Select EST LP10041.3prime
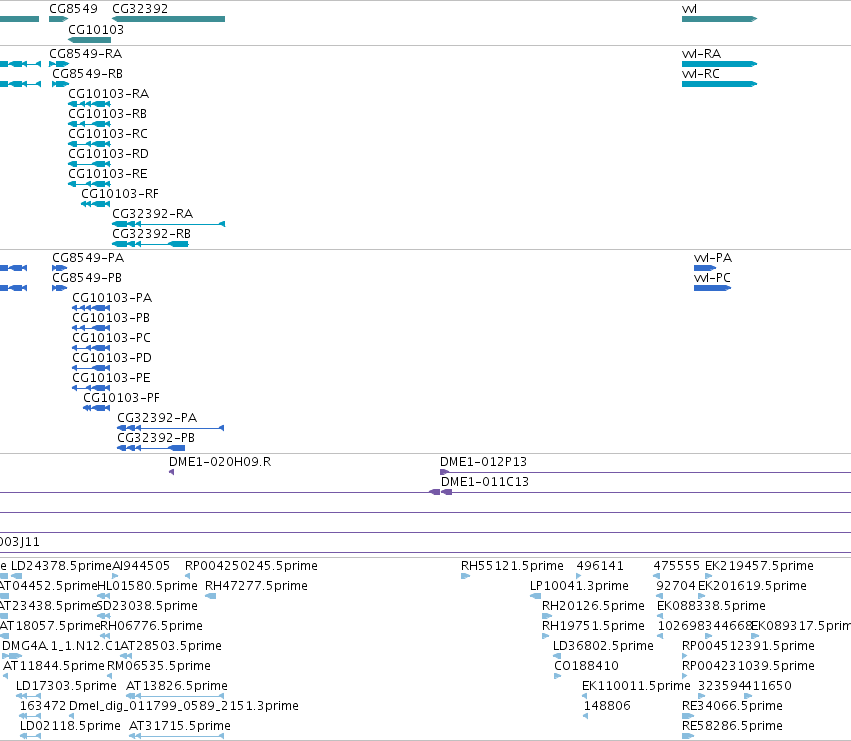Viewport: 851px width, 741px height. coord(579,586)
